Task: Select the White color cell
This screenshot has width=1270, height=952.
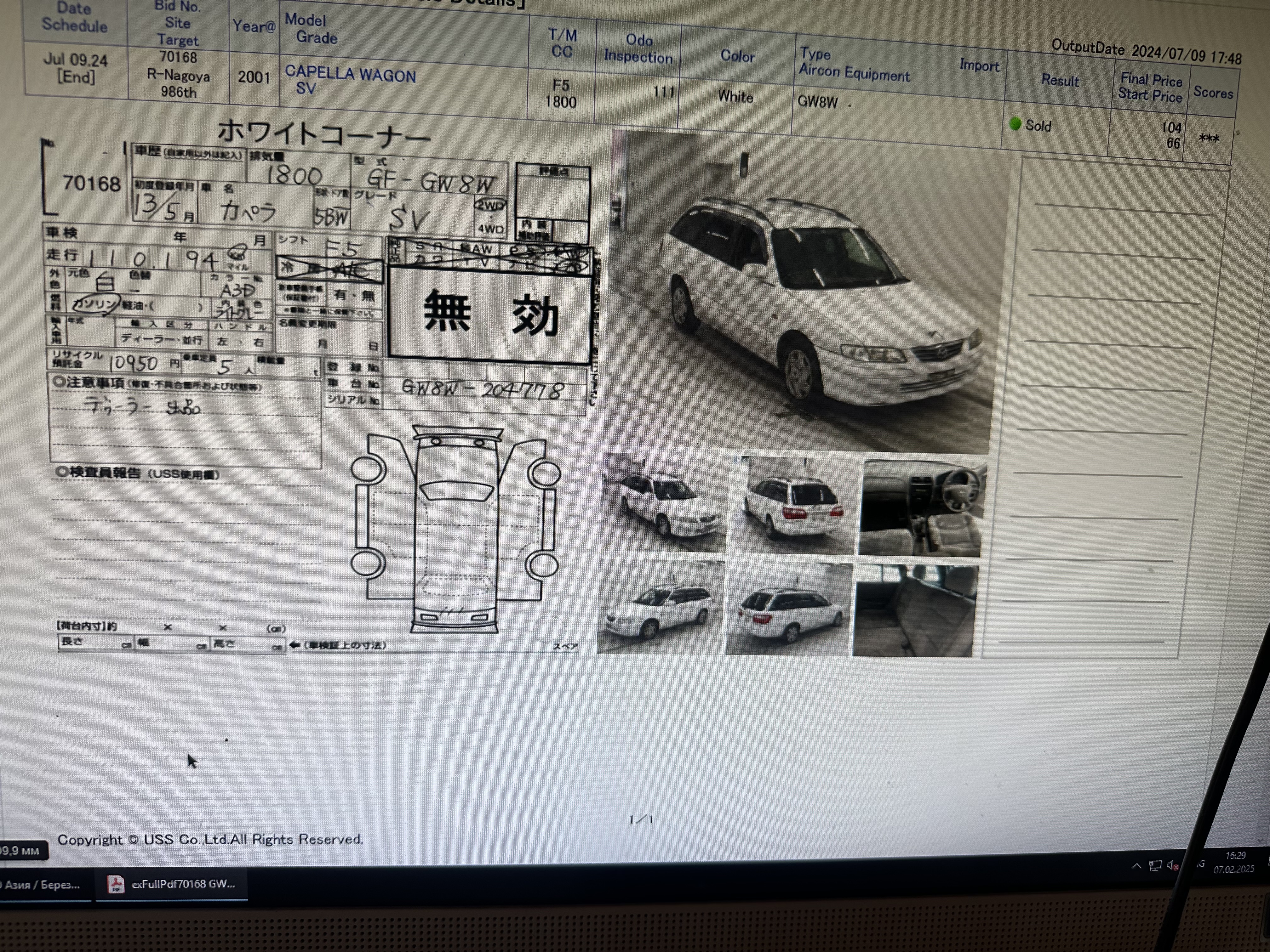Action: [735, 96]
